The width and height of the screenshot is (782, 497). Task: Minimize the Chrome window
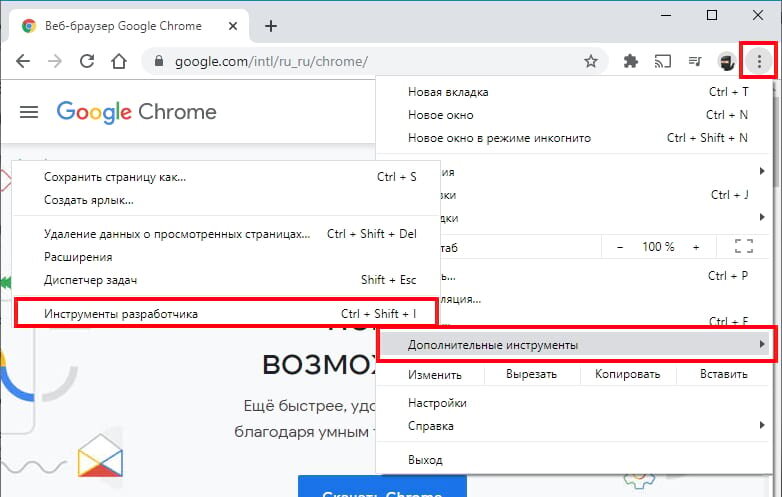[x=666, y=15]
